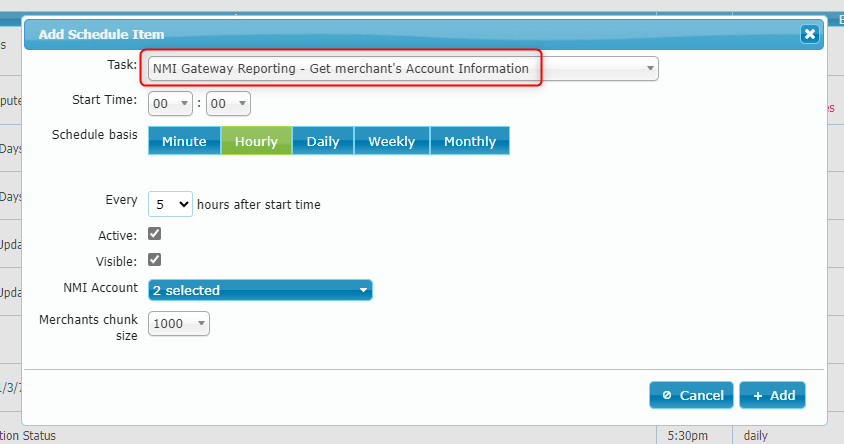844x444 pixels.
Task: Open the NMI Account multi-select dropdown
Action: click(260, 290)
